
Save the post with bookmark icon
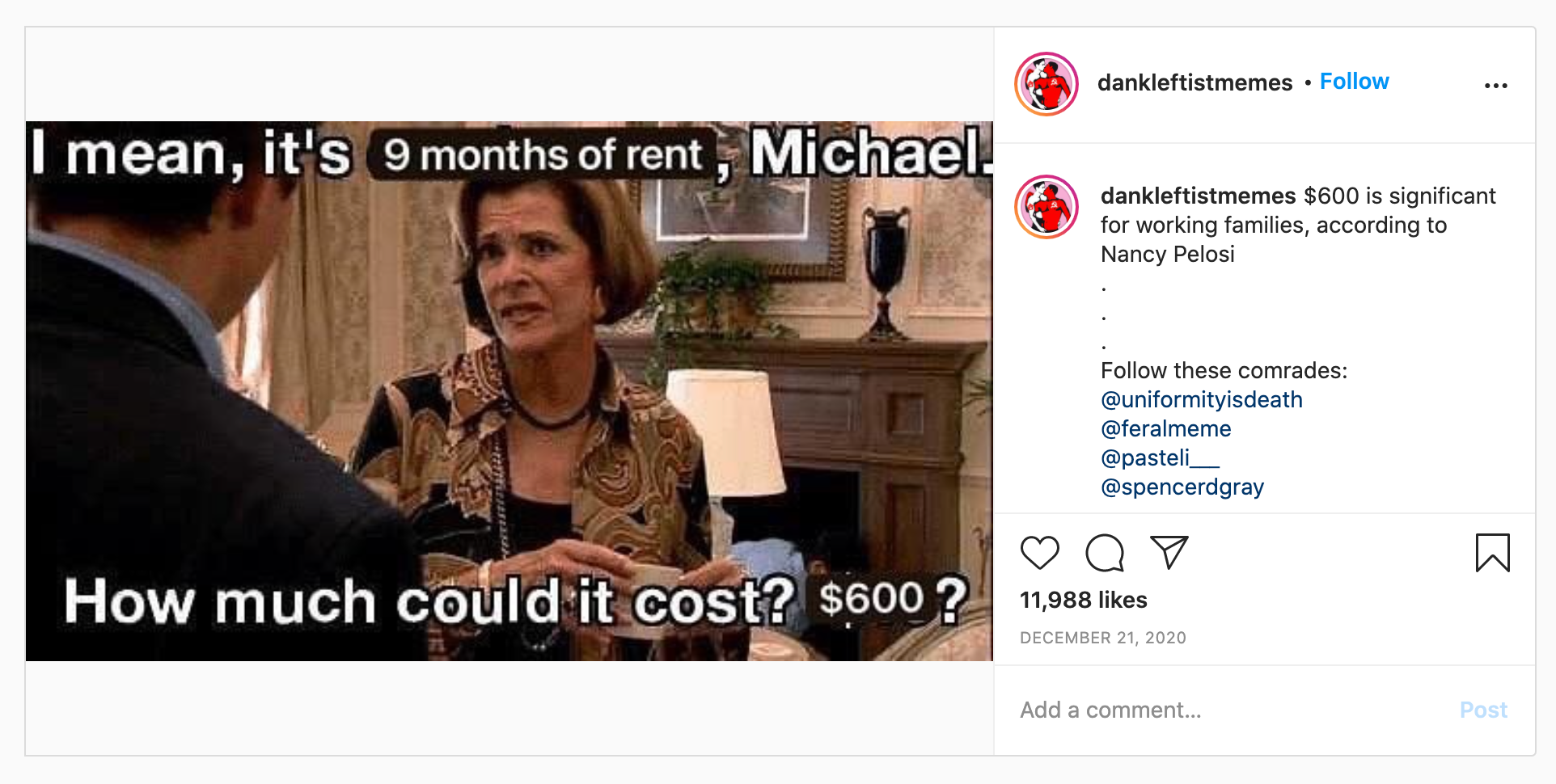(1492, 553)
